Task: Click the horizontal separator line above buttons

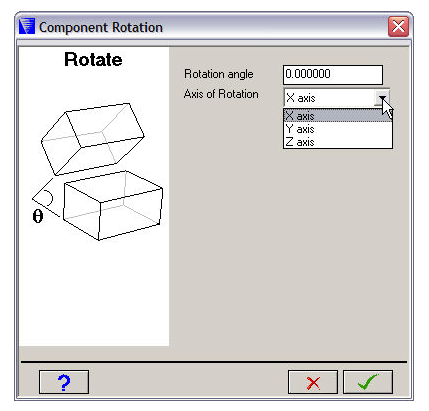Action: (x=214, y=361)
